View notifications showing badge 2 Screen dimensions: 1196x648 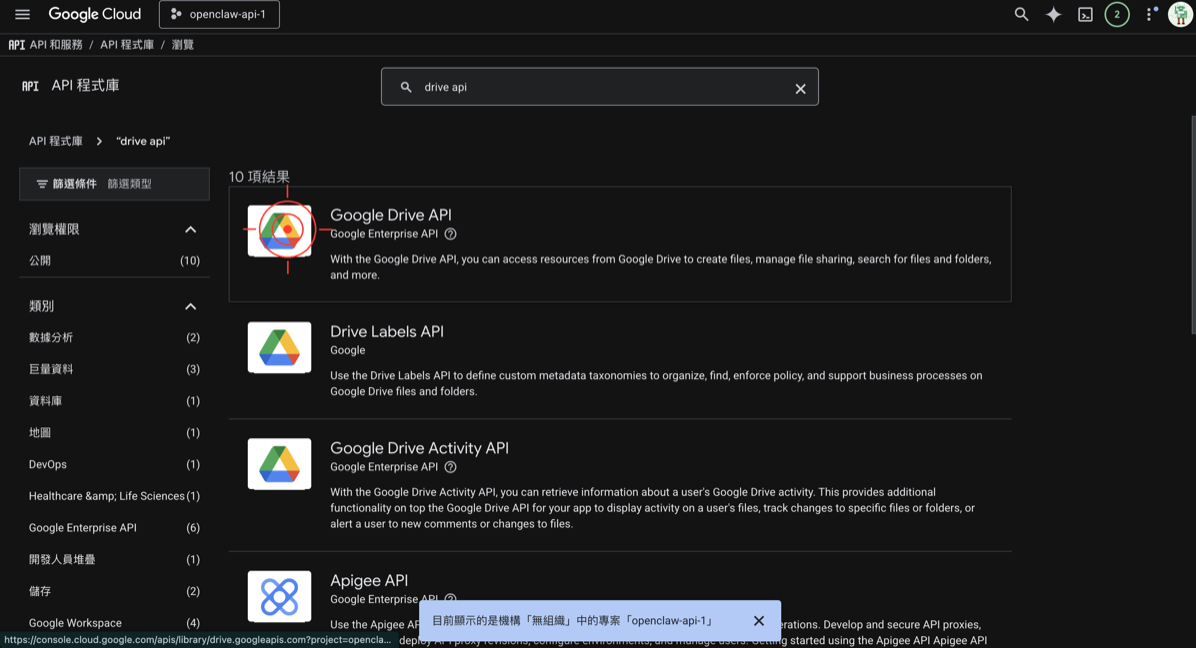tap(1117, 14)
